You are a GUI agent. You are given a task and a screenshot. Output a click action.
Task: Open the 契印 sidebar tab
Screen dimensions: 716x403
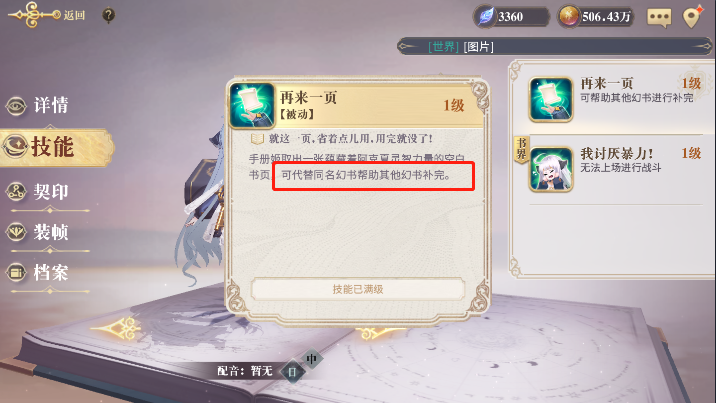38,192
